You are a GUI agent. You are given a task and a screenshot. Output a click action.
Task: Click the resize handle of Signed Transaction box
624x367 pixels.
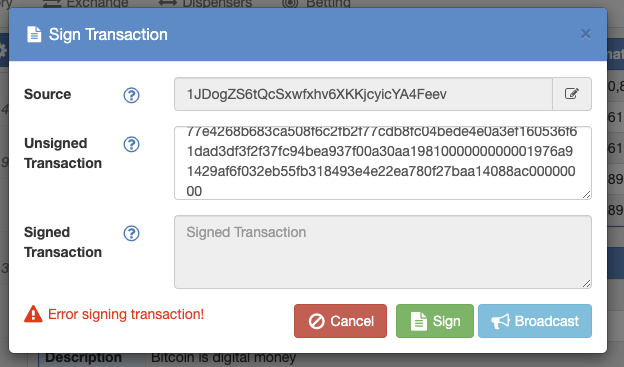[x=586, y=283]
